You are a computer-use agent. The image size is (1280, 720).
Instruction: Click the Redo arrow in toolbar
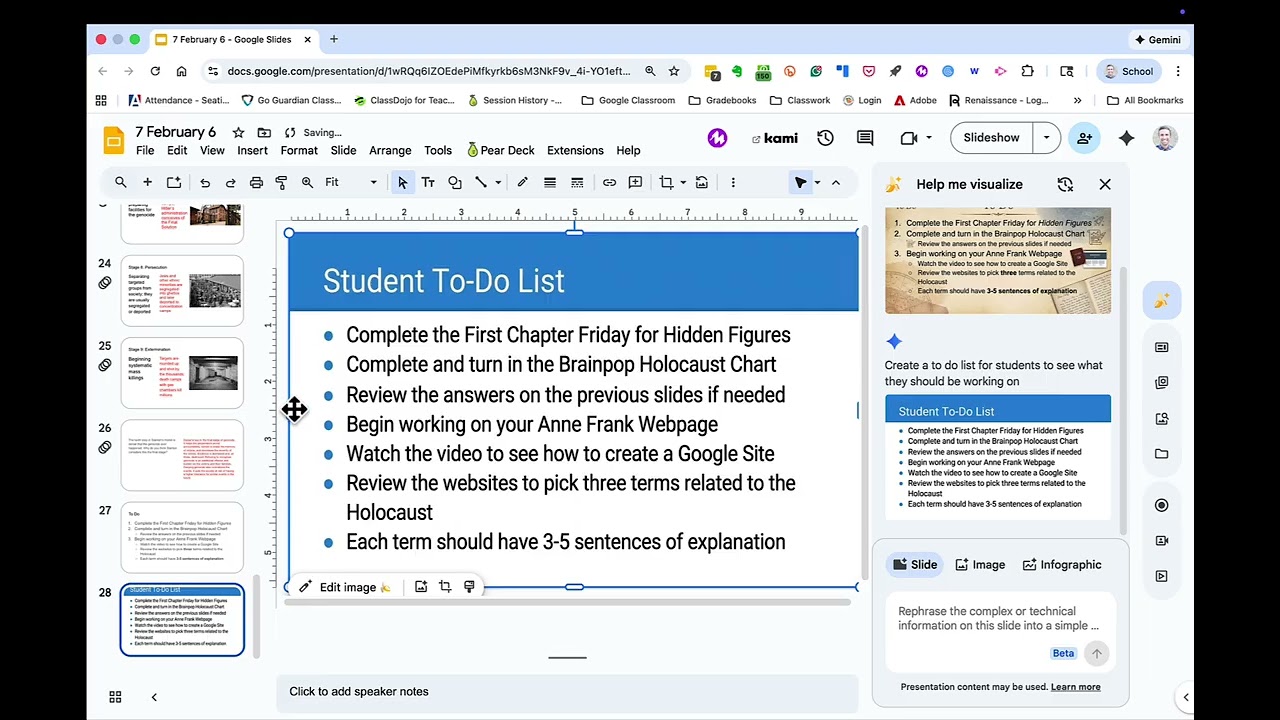pyautogui.click(x=230, y=182)
